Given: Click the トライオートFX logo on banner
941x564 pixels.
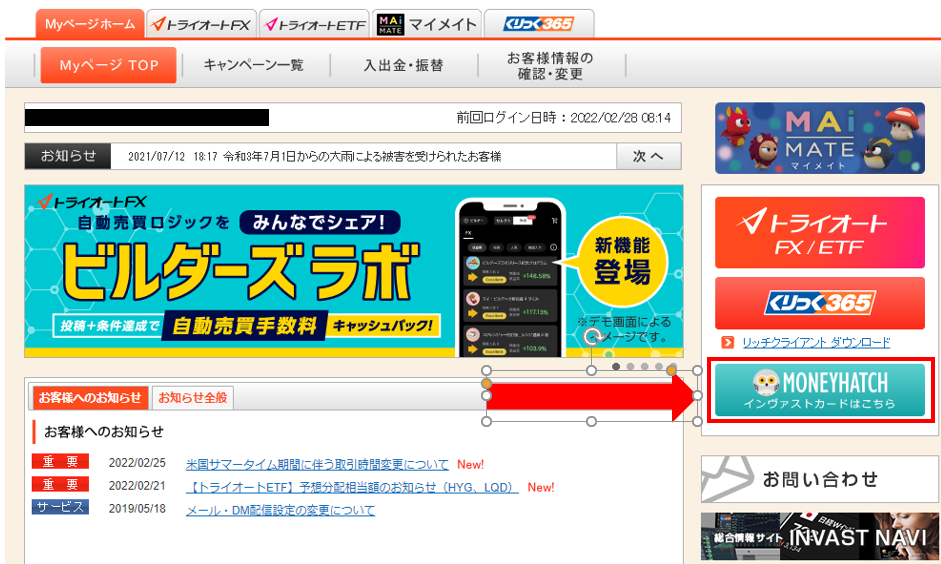Looking at the screenshot, I should pyautogui.click(x=91, y=202).
